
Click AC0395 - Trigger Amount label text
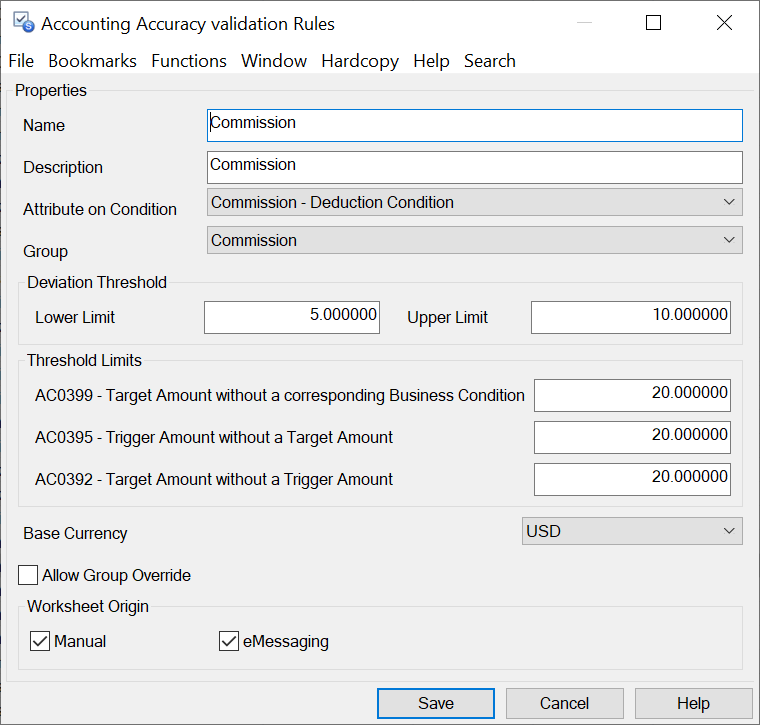click(x=214, y=437)
